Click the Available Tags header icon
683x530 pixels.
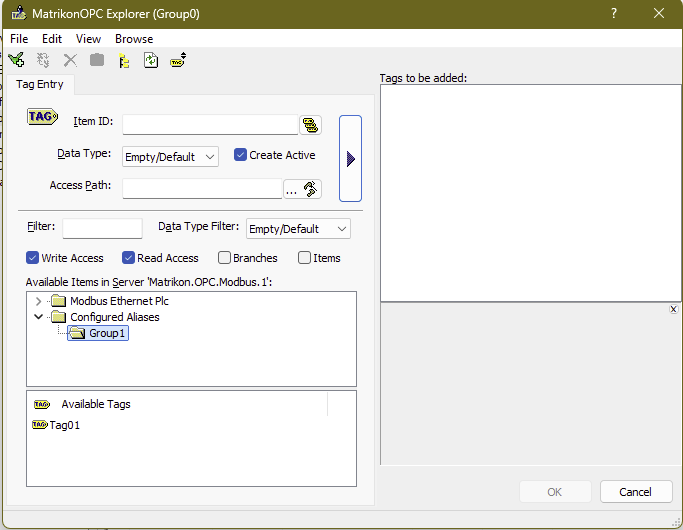pyautogui.click(x=42, y=405)
